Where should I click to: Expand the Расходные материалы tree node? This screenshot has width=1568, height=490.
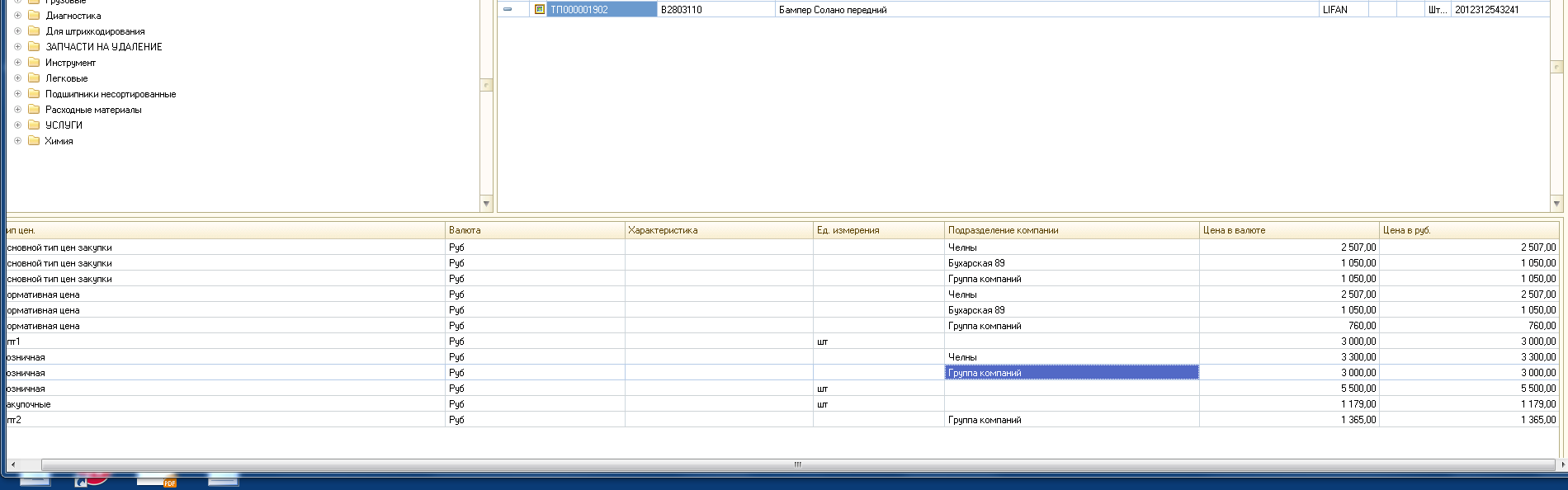(x=17, y=110)
